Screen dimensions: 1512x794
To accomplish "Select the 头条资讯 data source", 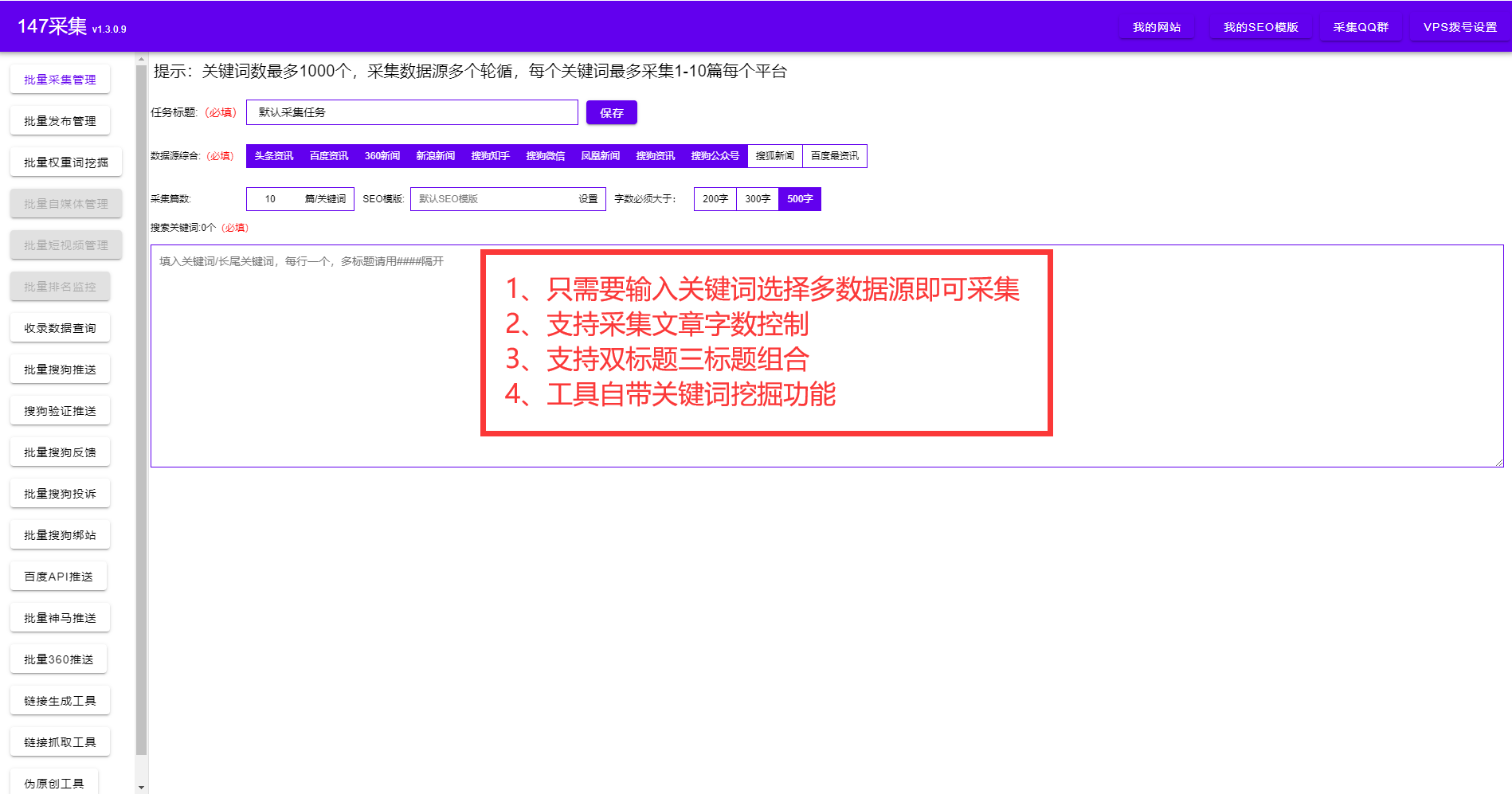I will point(272,155).
